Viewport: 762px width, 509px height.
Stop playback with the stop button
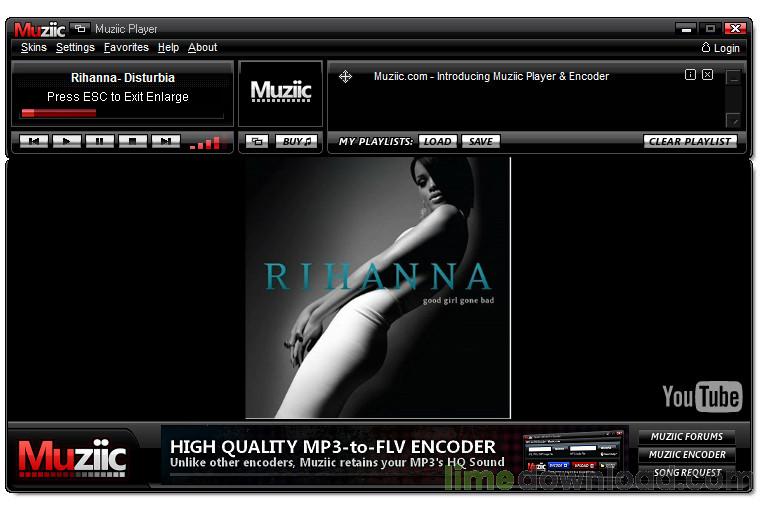pyautogui.click(x=133, y=141)
